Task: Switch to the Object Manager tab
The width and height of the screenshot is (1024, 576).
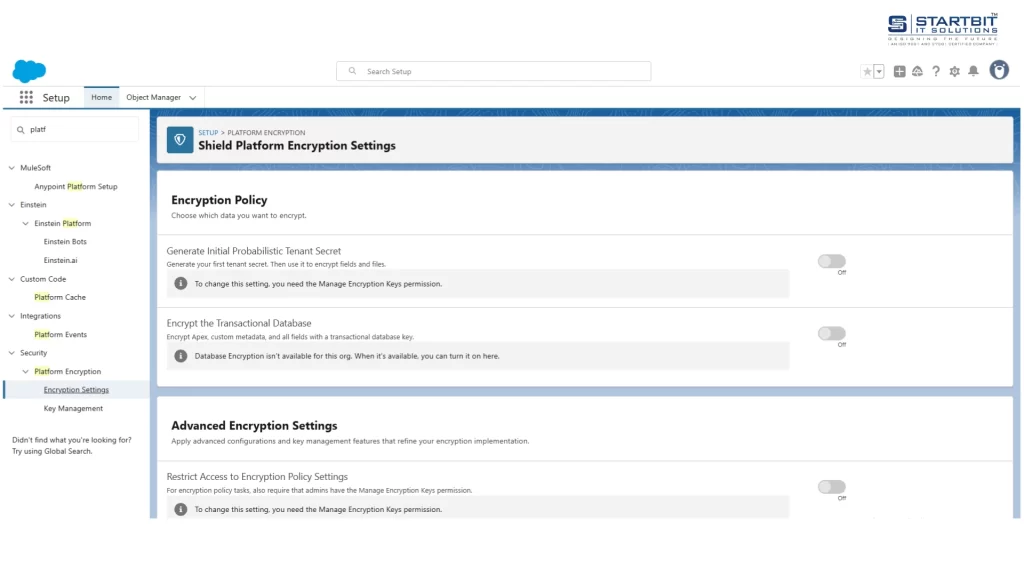Action: (x=153, y=97)
